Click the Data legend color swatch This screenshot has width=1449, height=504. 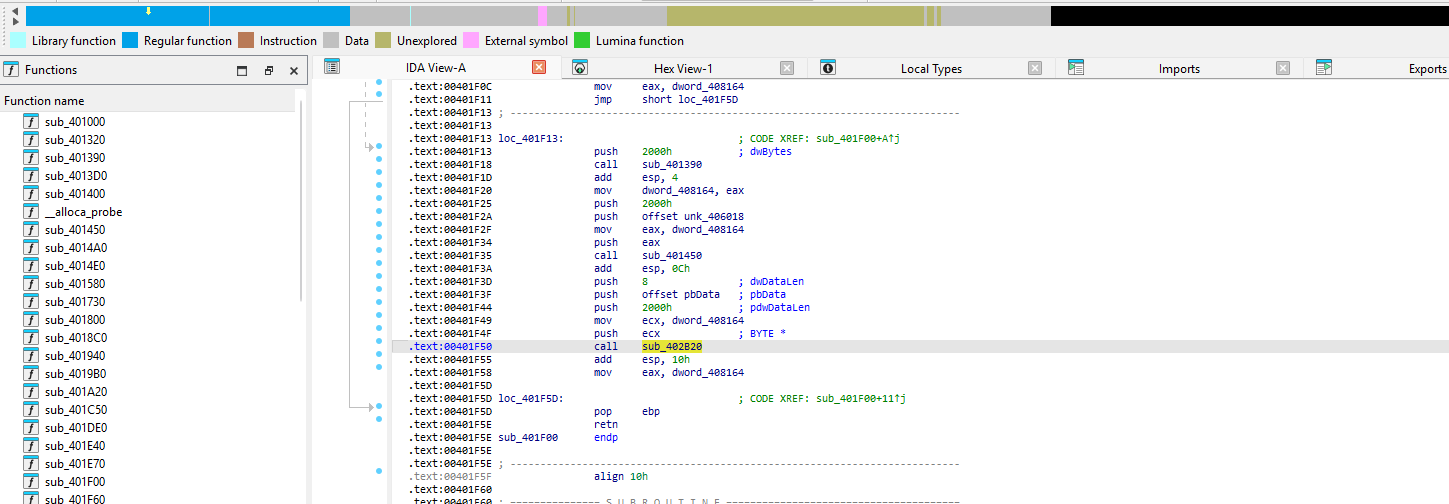tap(332, 41)
